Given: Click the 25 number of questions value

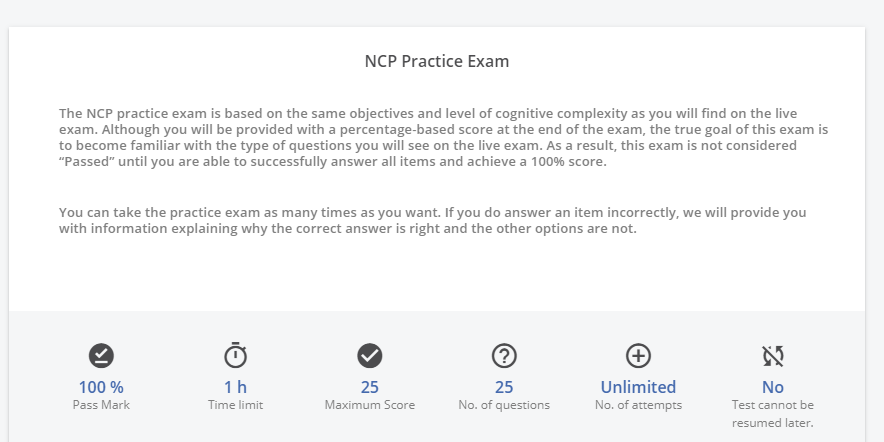Looking at the screenshot, I should click(504, 387).
